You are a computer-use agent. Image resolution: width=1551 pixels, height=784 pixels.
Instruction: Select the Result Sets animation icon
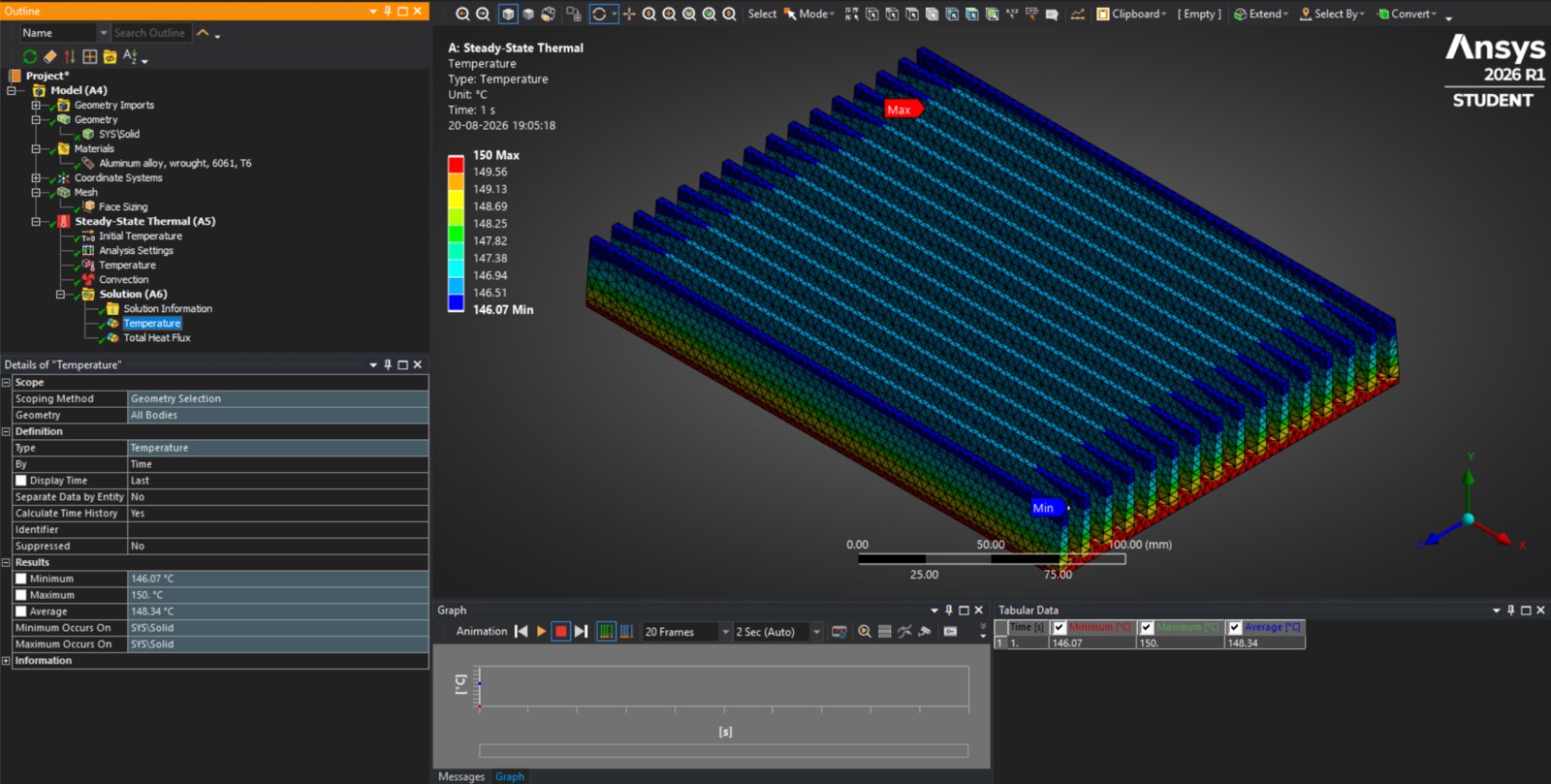tap(626, 632)
